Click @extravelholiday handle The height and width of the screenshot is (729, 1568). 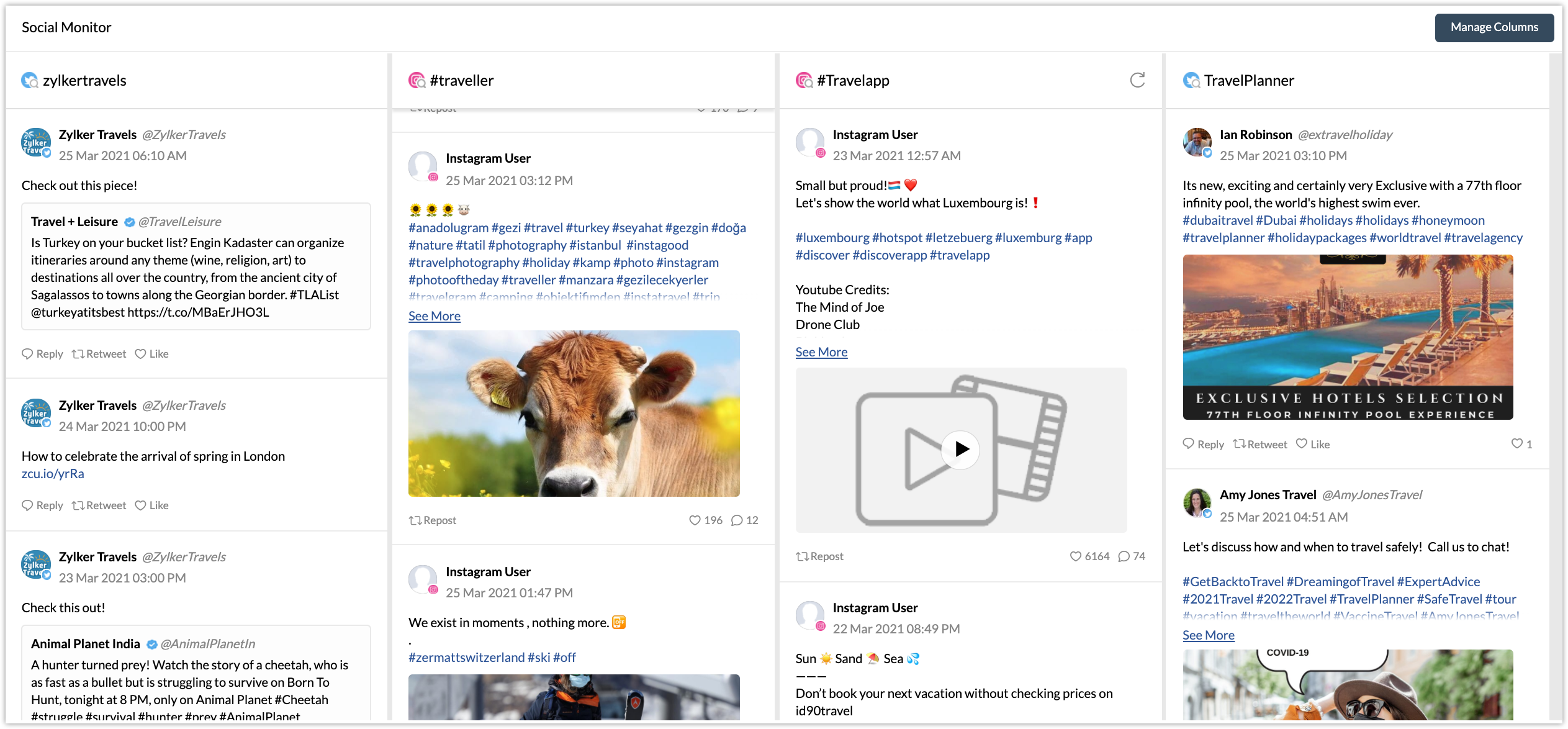coord(1345,135)
